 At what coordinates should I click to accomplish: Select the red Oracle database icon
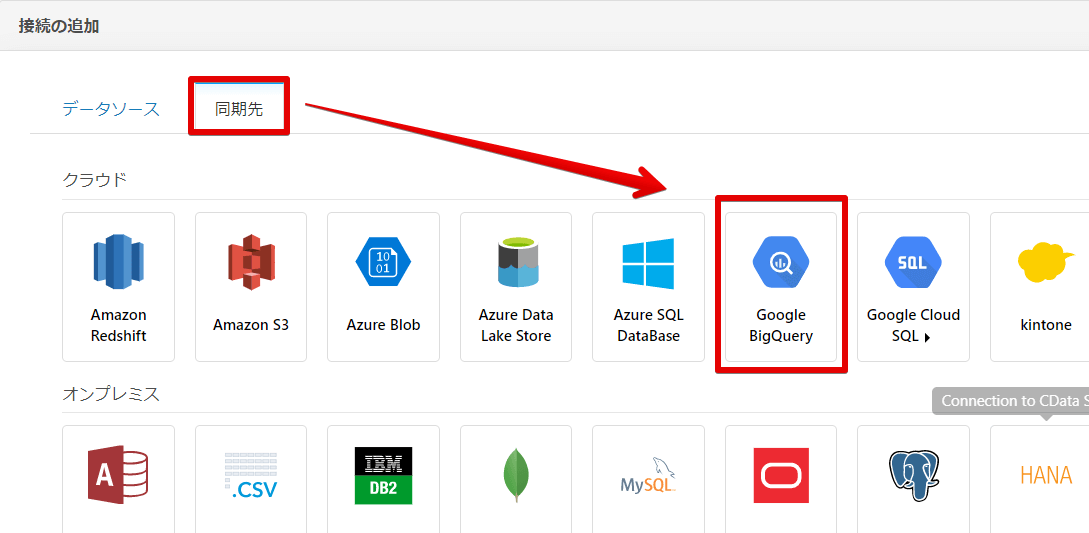click(781, 475)
